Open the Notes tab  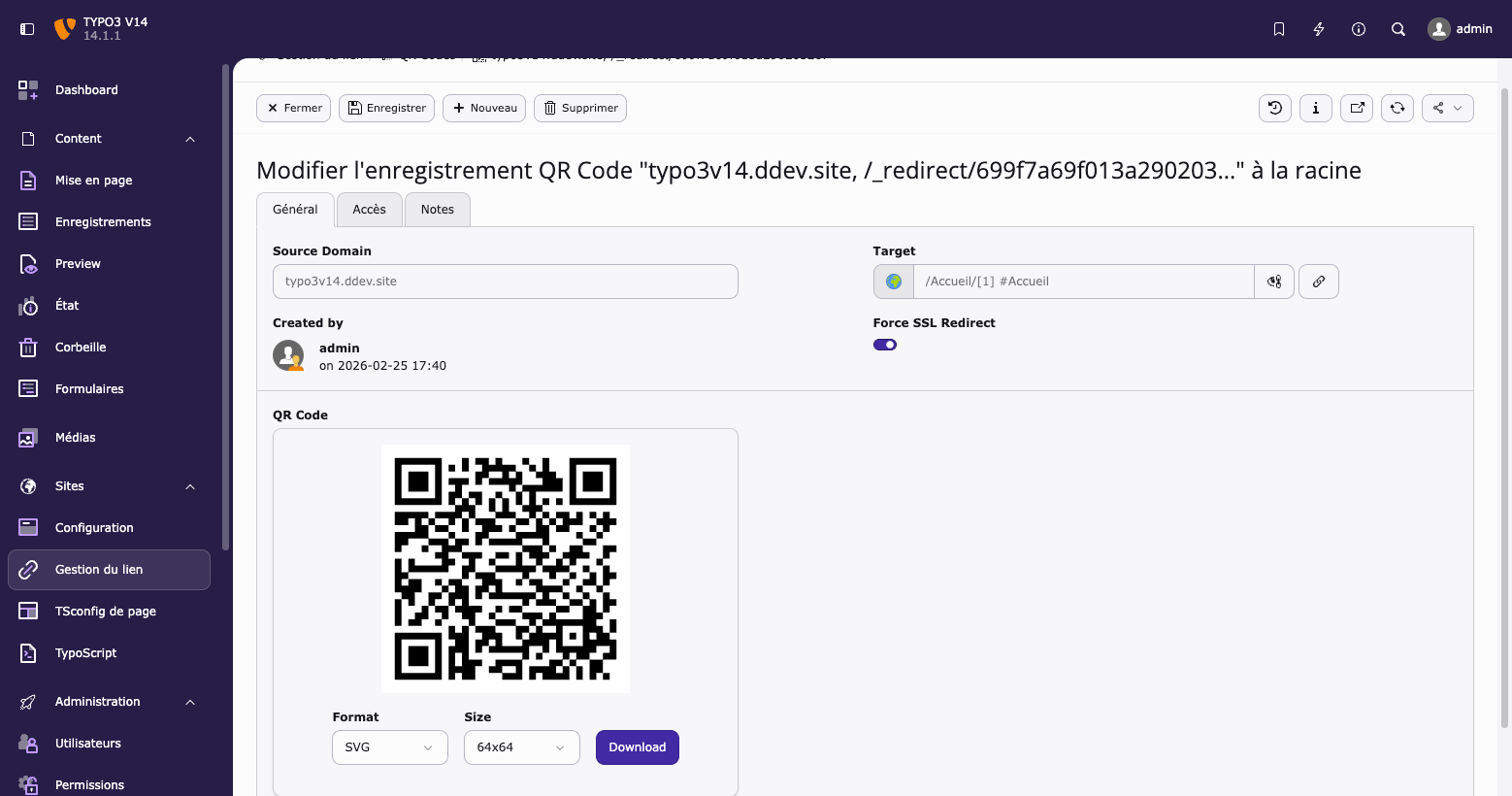click(437, 209)
